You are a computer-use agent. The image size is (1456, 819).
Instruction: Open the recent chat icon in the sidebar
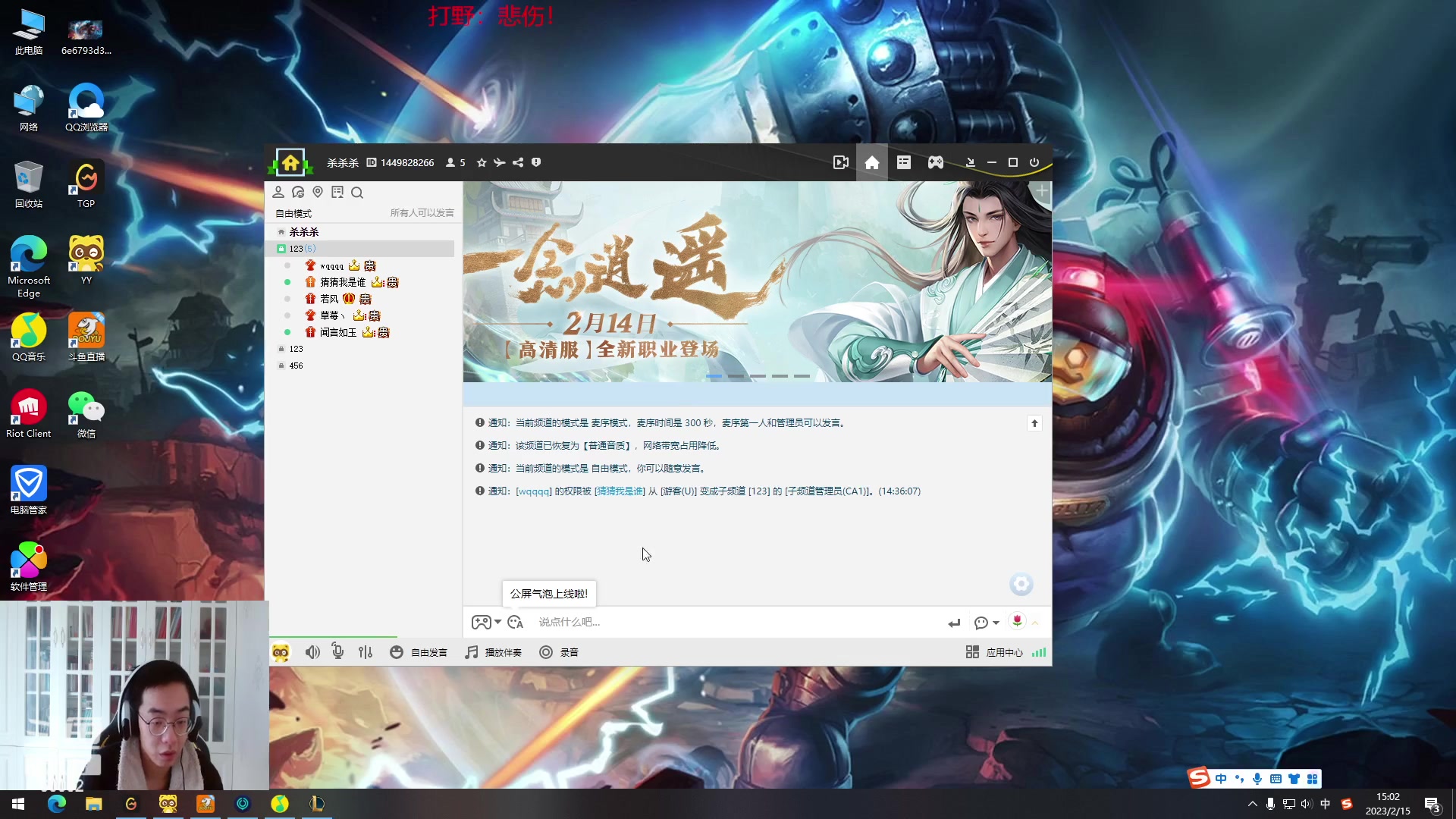click(x=298, y=193)
